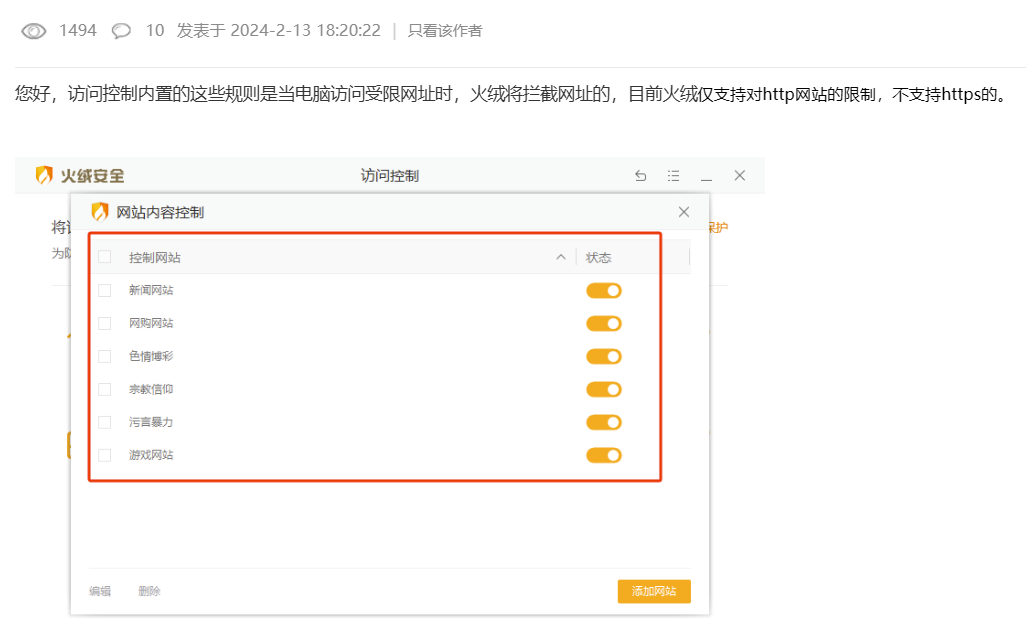Toggle the 新闻网站 status switch
The width and height of the screenshot is (1026, 630).
click(604, 291)
